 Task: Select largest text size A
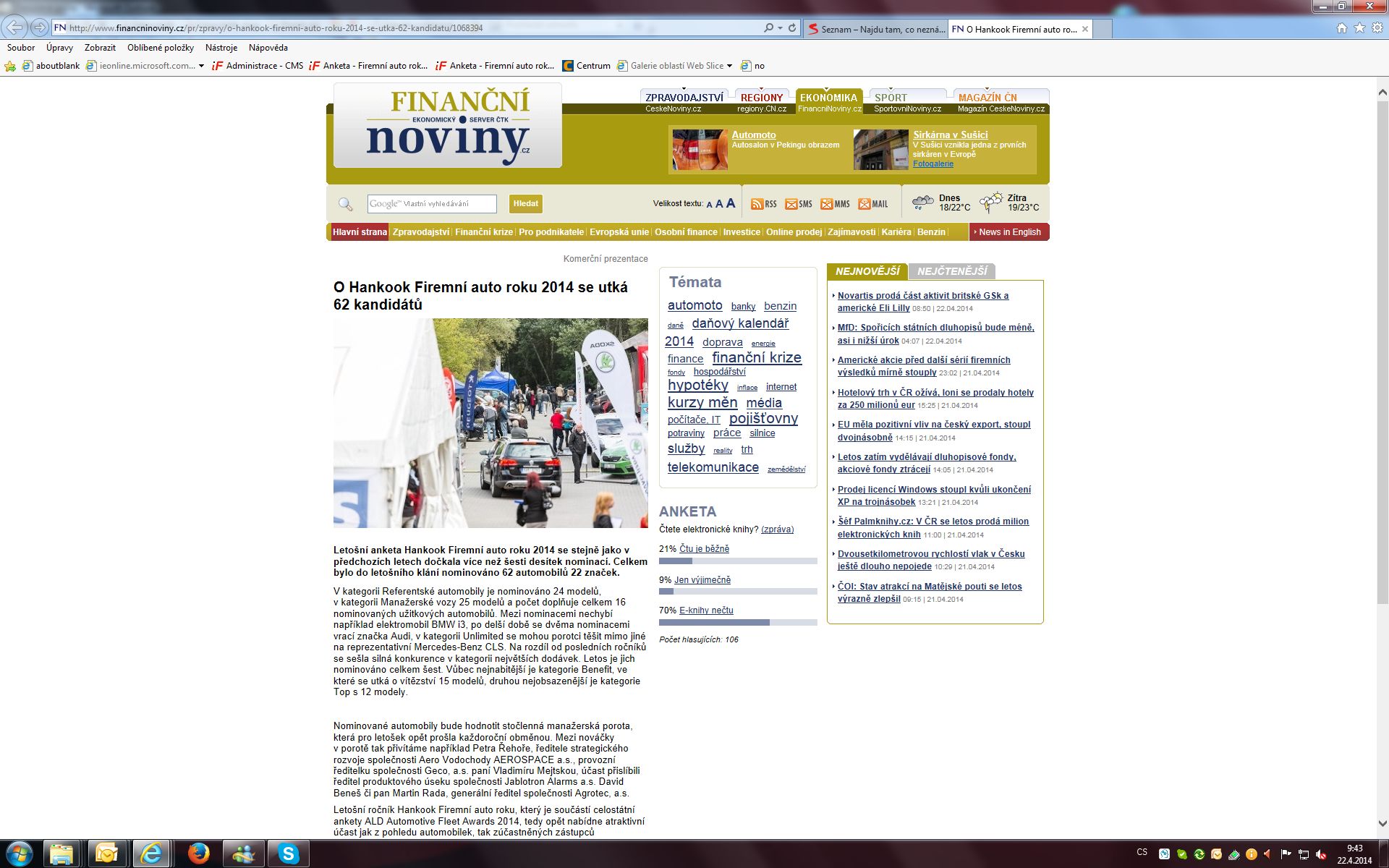pyautogui.click(x=731, y=203)
